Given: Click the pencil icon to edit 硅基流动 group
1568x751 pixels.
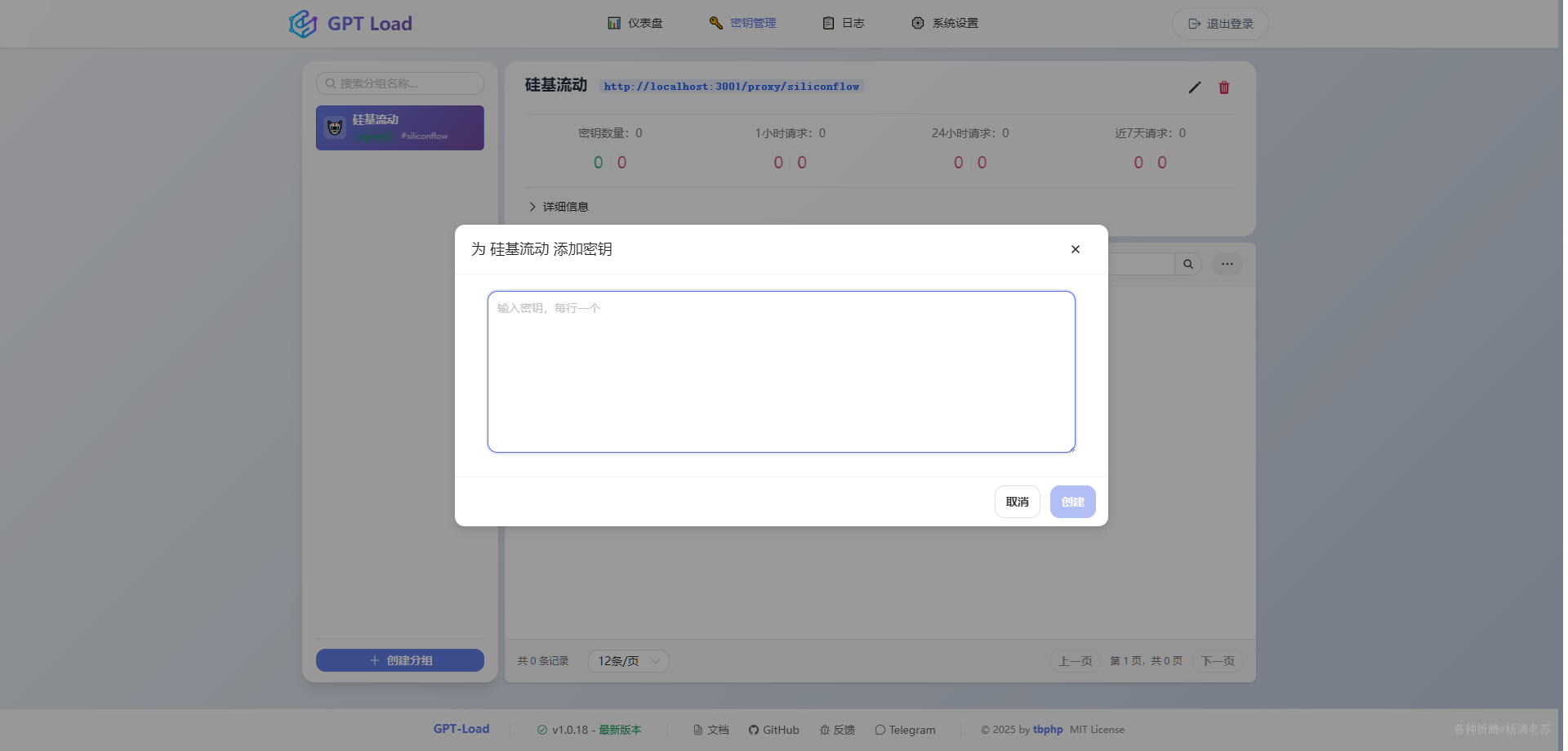Looking at the screenshot, I should [1195, 87].
